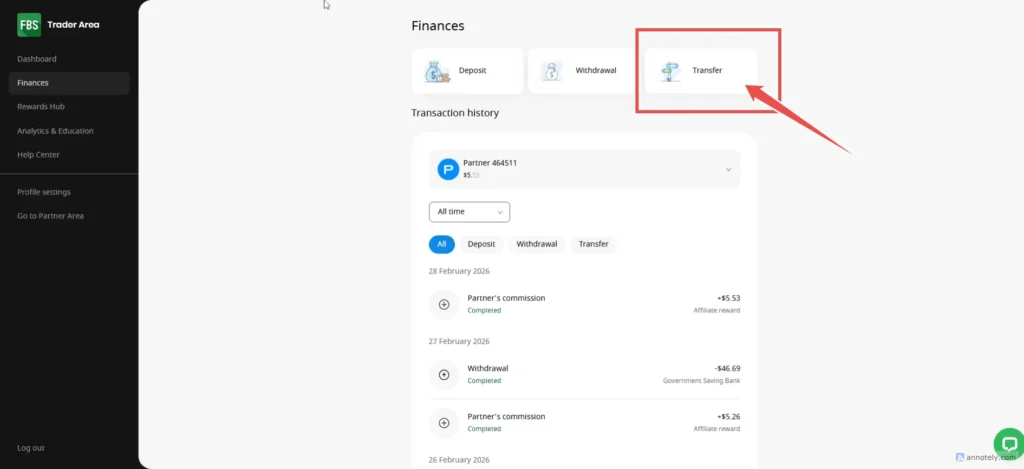Image resolution: width=1024 pixels, height=469 pixels.
Task: Open Dashboard in the sidebar
Action: 37,59
